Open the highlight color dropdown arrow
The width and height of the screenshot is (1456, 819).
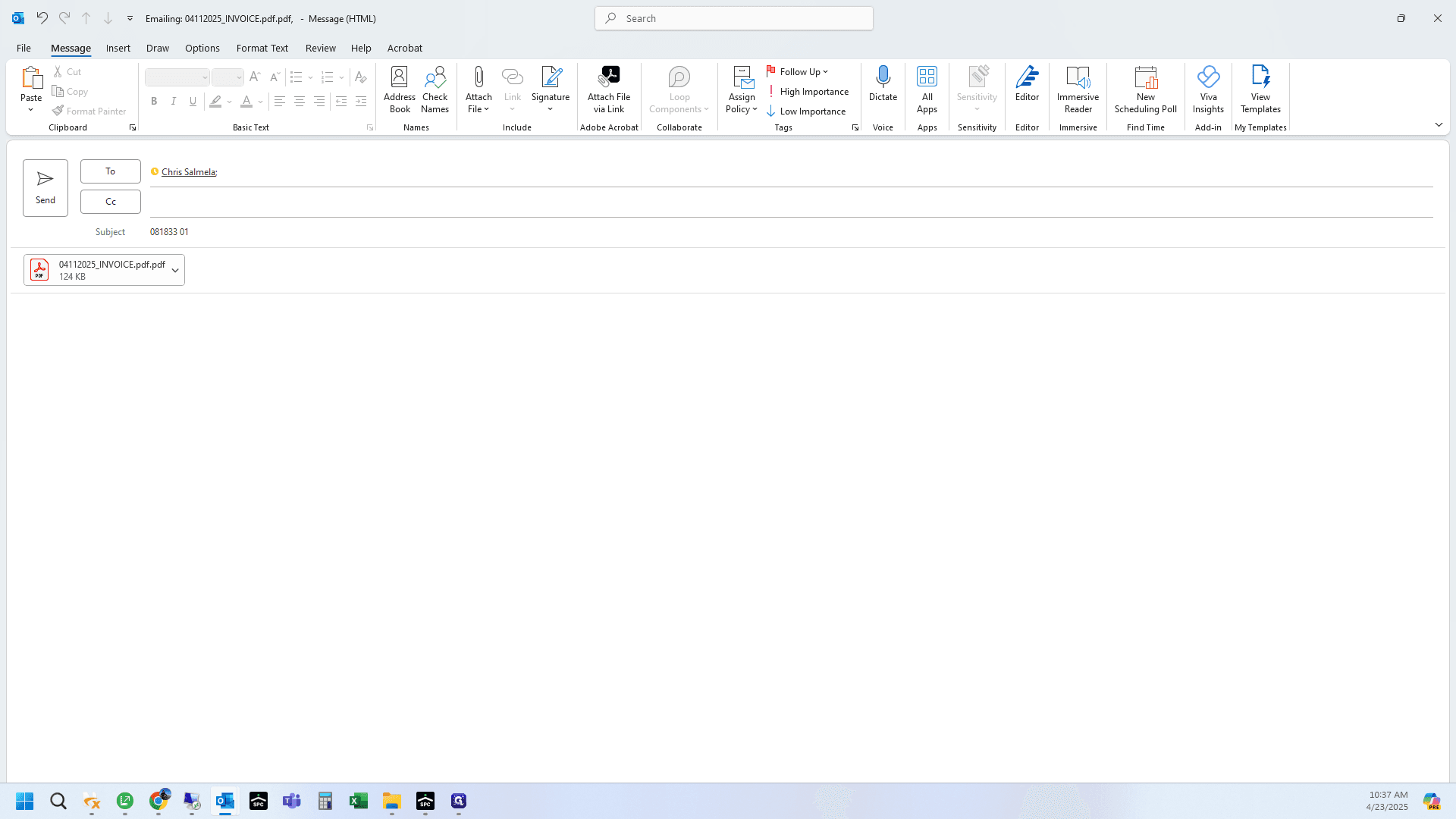[229, 102]
